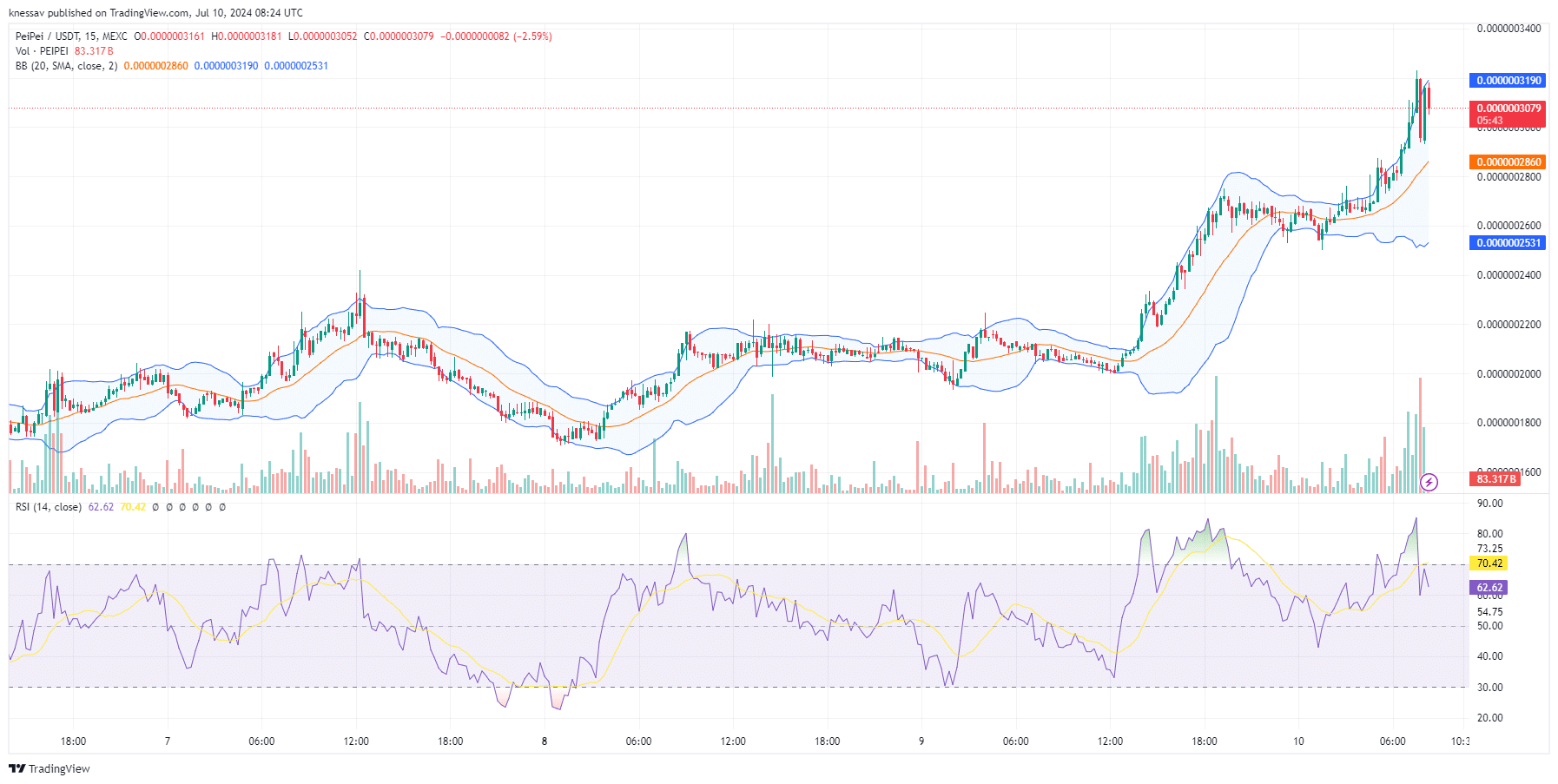Click upper band value 0.0000003190 in BB legend

[x=226, y=66]
